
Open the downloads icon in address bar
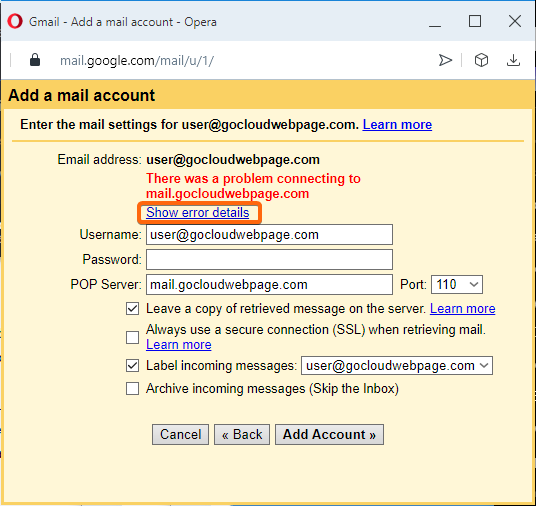click(513, 60)
